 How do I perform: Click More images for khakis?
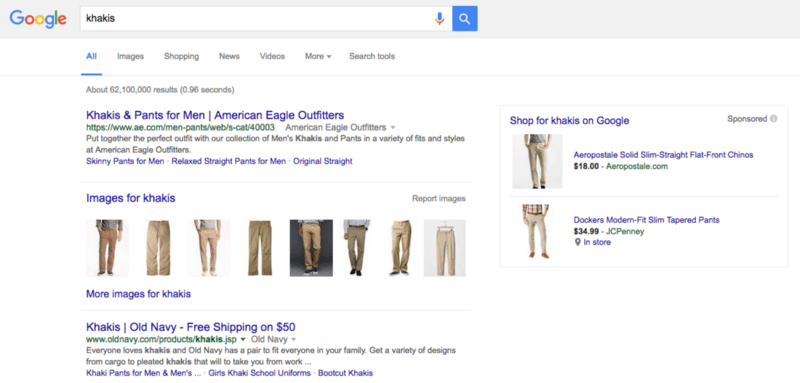138,294
